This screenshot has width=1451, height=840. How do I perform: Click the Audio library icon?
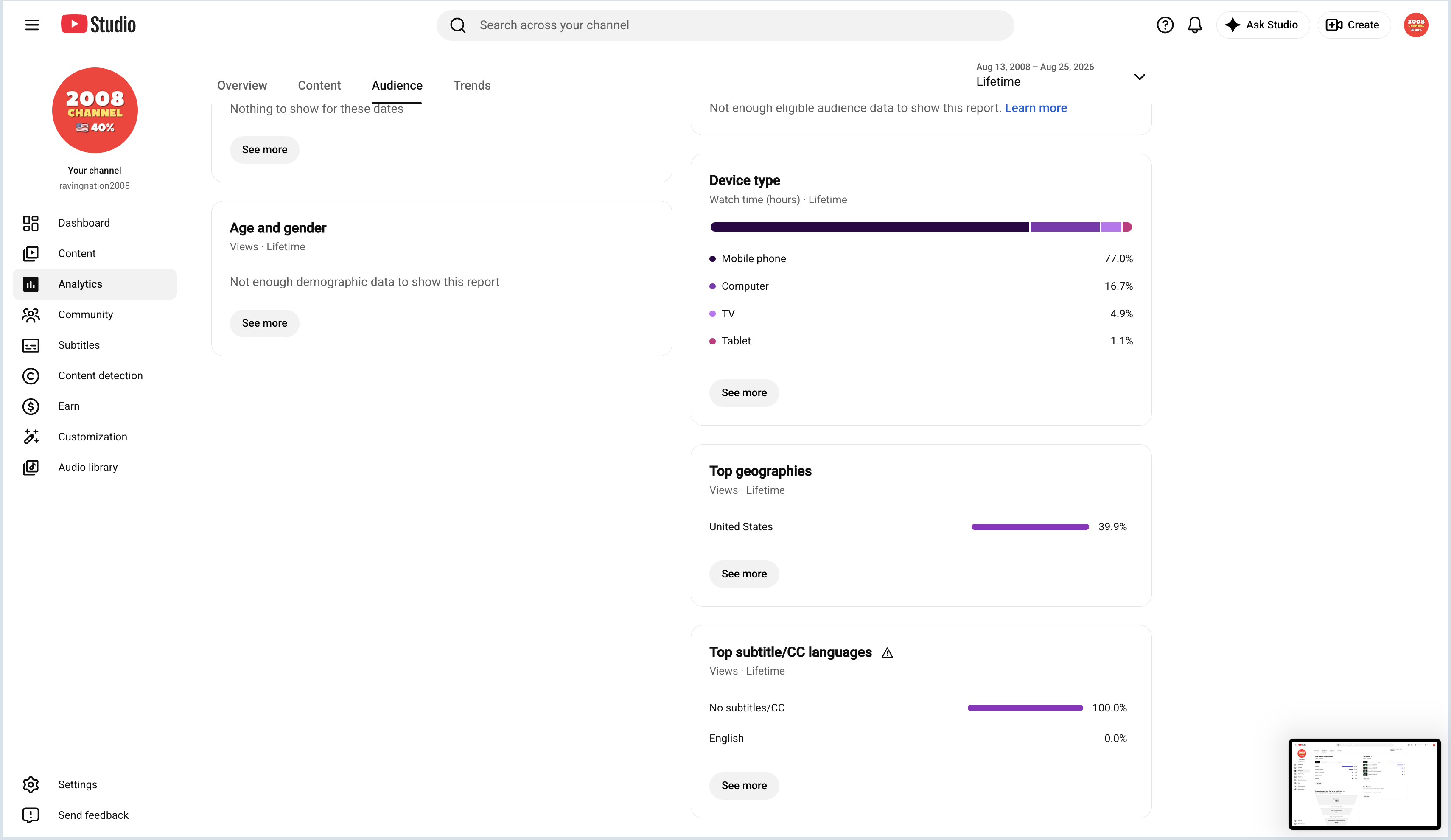[31, 467]
